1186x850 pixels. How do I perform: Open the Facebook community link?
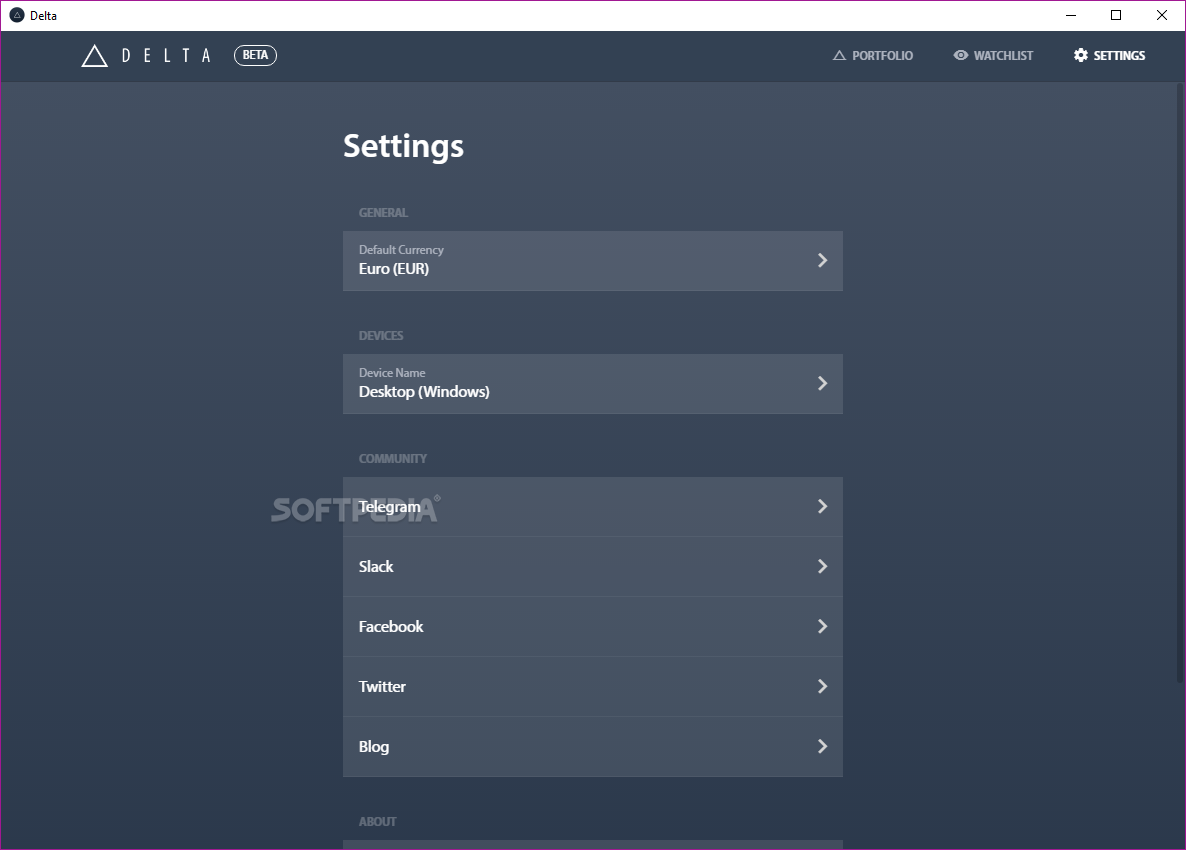(593, 626)
